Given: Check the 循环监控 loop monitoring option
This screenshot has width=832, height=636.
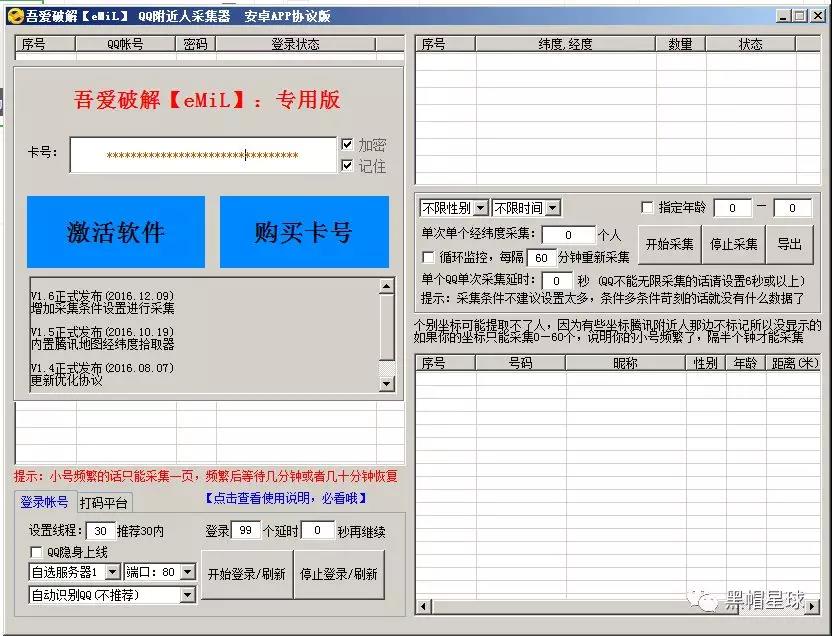Looking at the screenshot, I should (427, 256).
